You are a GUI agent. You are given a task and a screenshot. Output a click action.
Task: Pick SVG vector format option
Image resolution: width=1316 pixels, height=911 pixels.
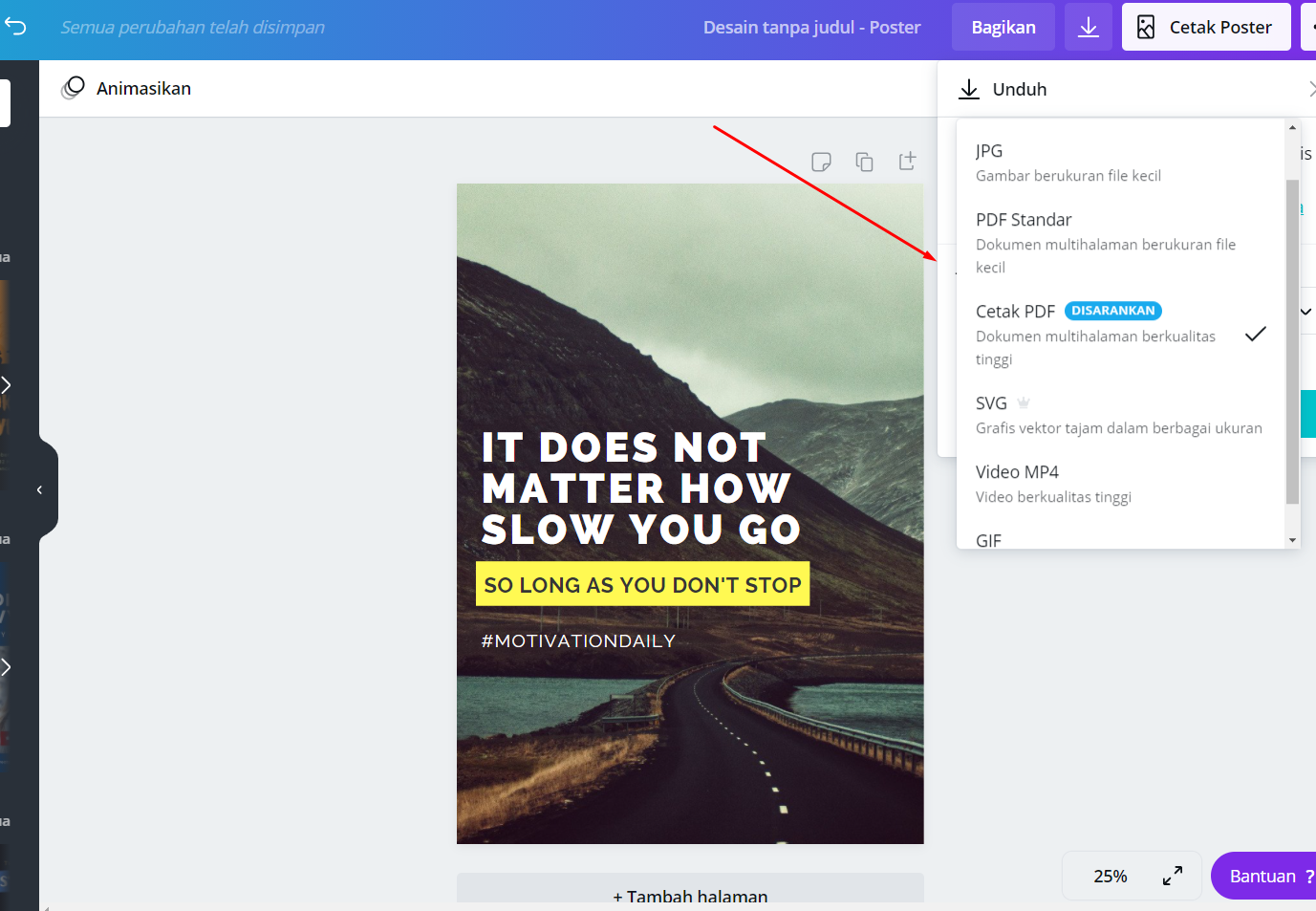click(x=1118, y=415)
